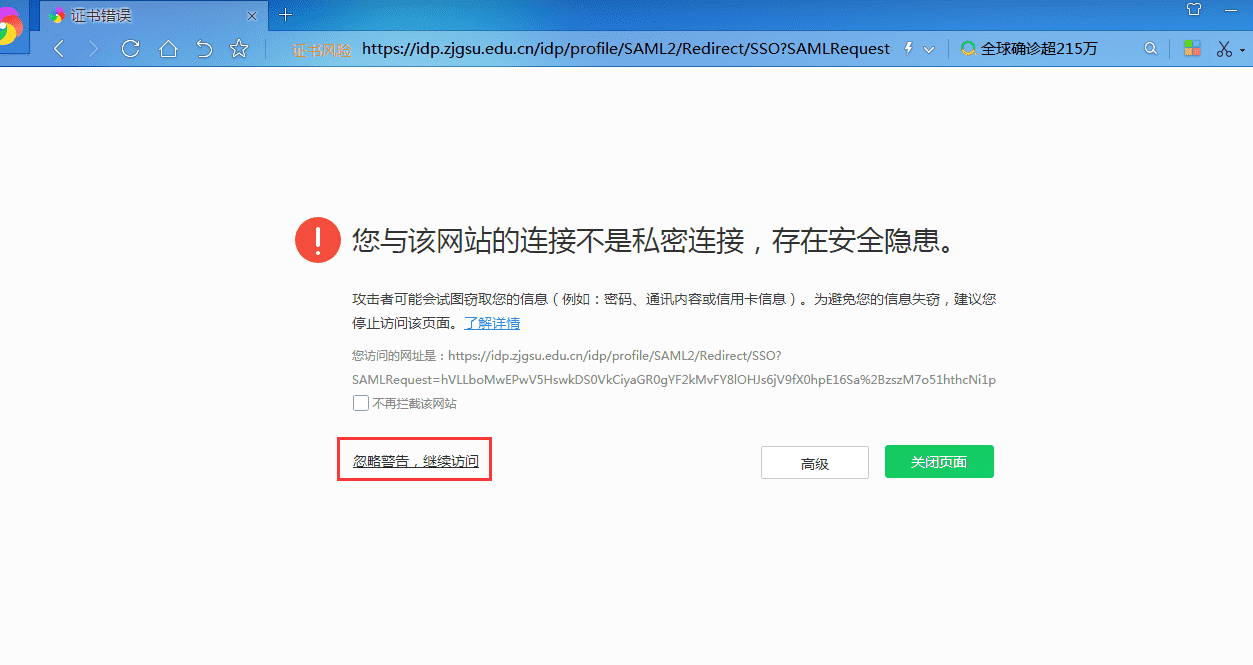Image resolution: width=1253 pixels, height=665 pixels.
Task: Open the skin shirt icon in title bar
Action: [x=1194, y=10]
